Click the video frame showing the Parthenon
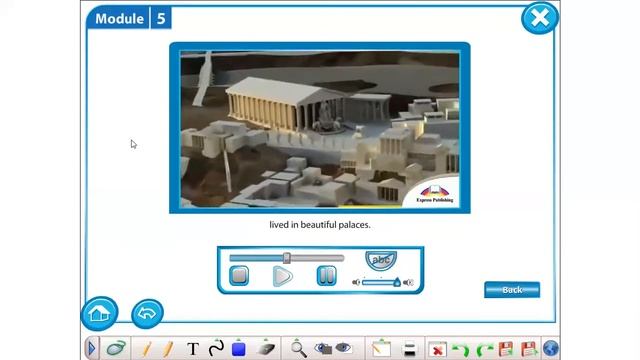The image size is (640, 360). point(320,129)
